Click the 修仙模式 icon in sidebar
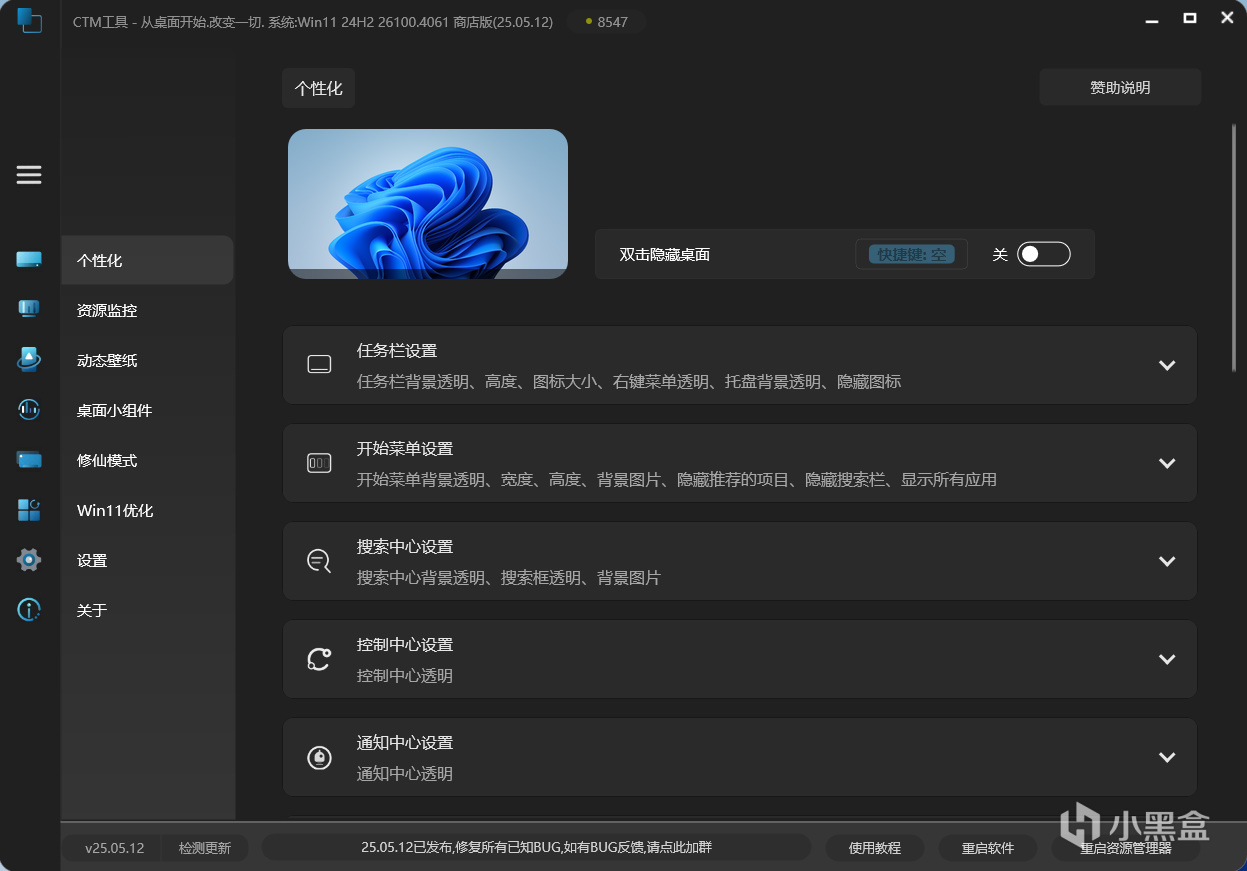 tap(29, 459)
